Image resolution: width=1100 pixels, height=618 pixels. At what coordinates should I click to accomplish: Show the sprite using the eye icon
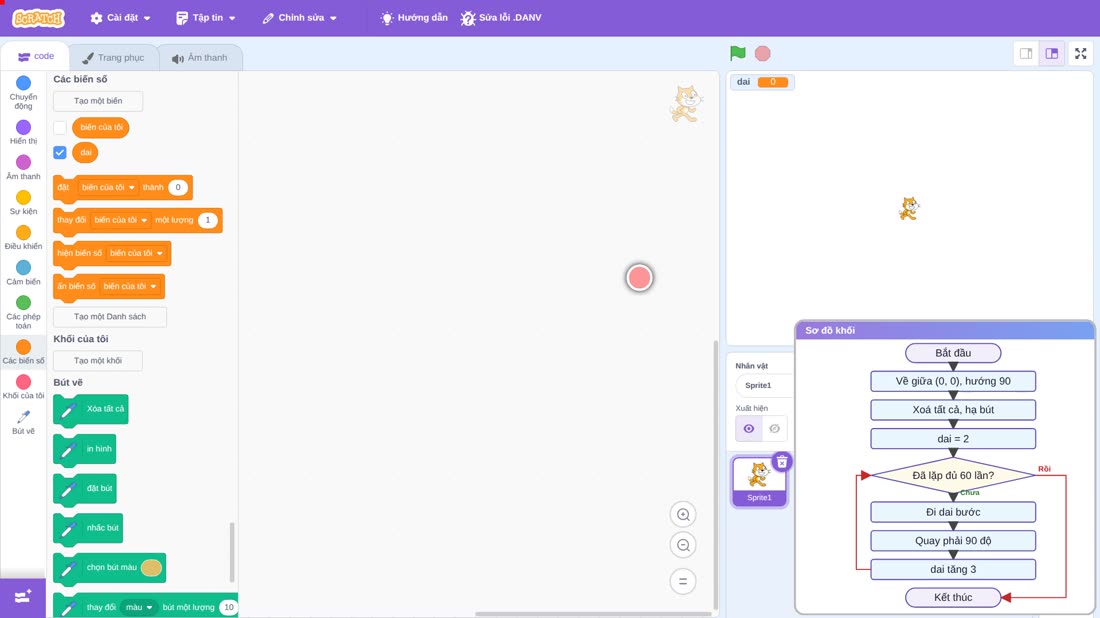point(749,429)
